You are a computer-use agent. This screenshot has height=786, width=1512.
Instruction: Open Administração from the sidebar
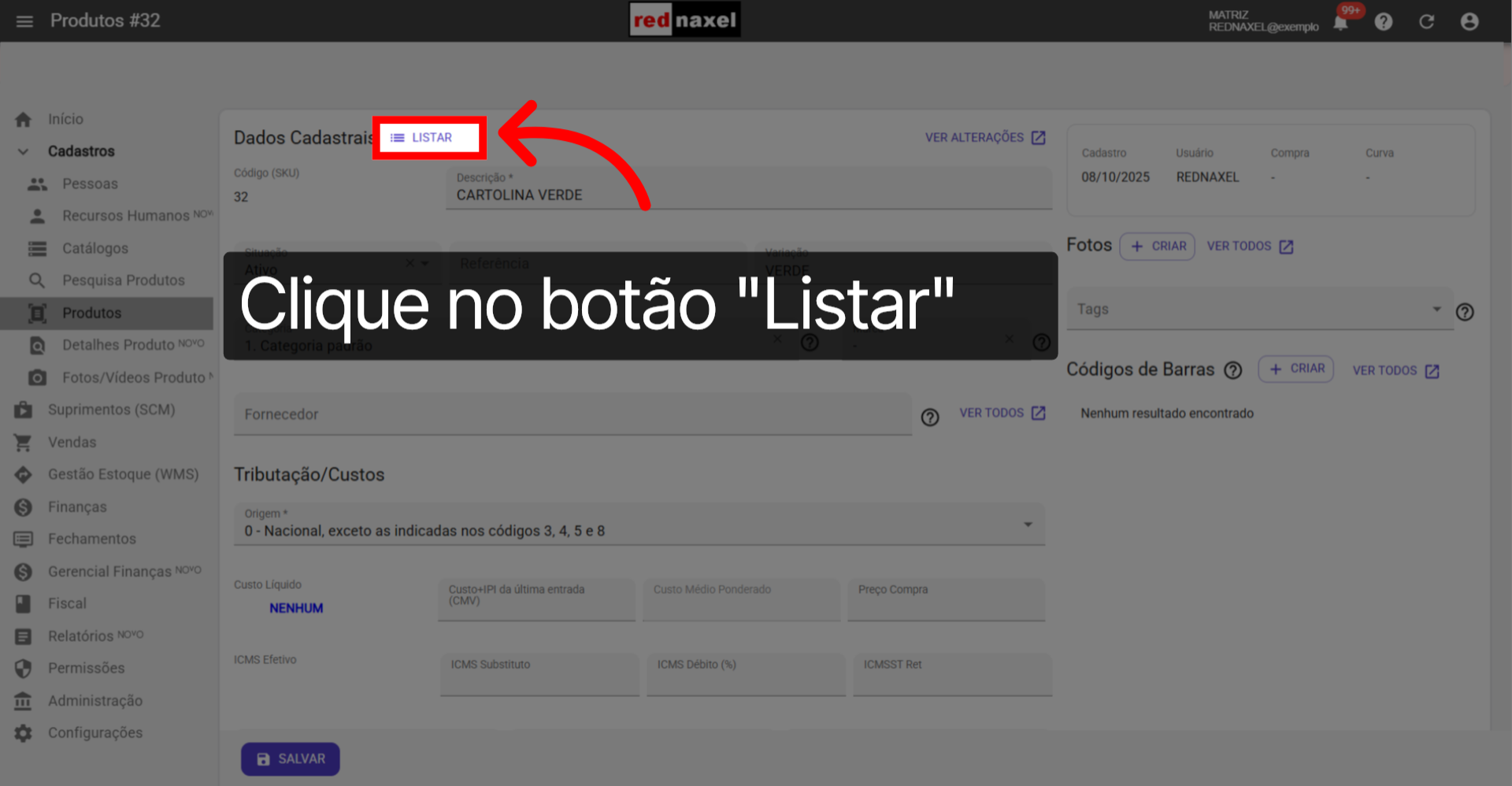(95, 700)
